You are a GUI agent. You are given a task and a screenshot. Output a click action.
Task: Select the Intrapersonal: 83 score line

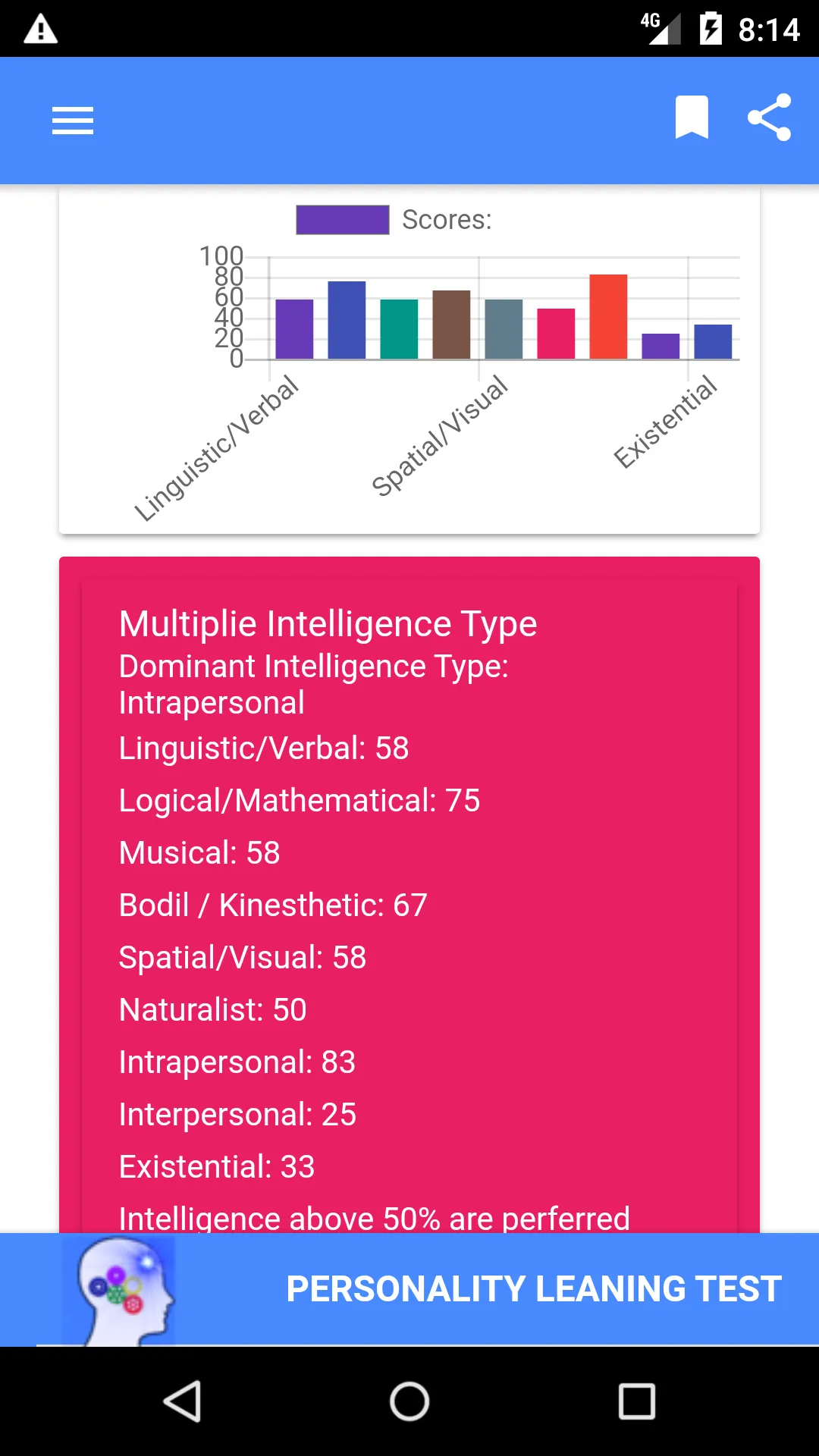tap(237, 1062)
